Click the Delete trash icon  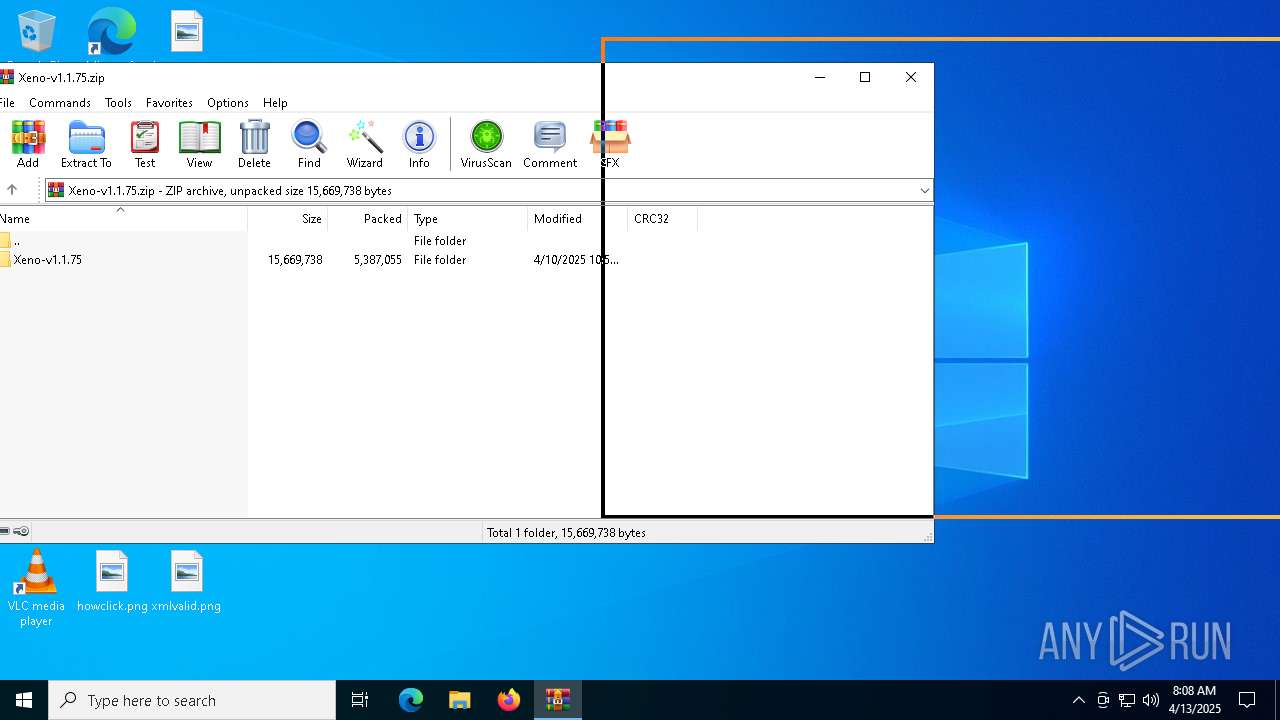tap(254, 144)
